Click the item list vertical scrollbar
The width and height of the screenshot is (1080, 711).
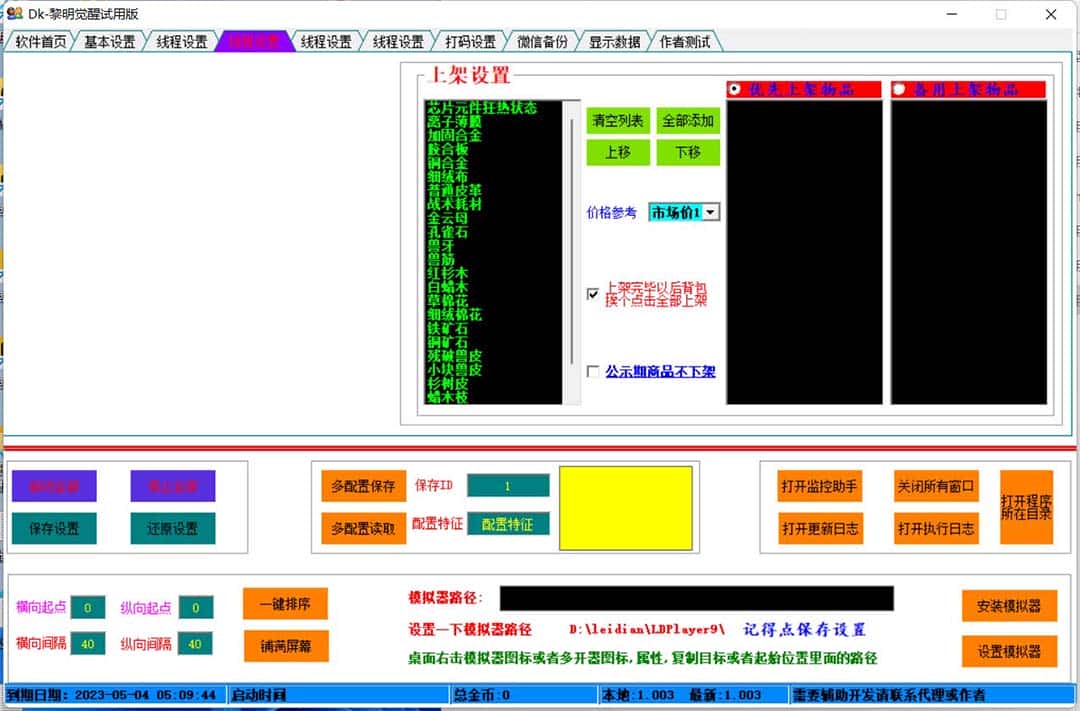point(571,250)
